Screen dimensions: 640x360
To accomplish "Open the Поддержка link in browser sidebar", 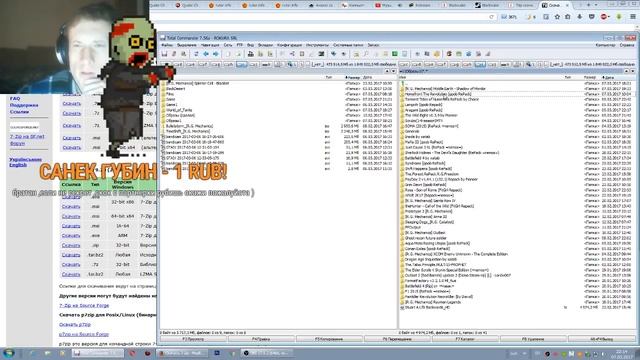I will click(x=24, y=105).
